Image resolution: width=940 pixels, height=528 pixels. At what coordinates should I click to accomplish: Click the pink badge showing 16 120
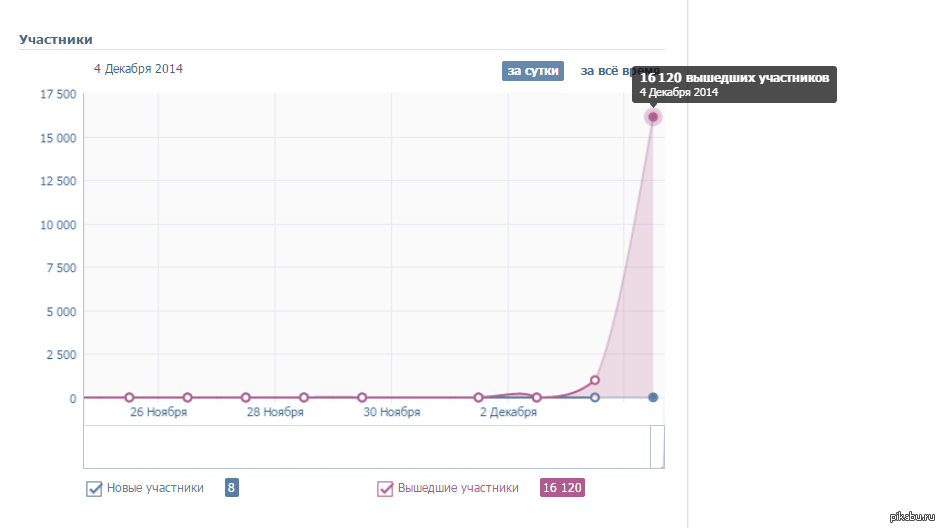562,488
